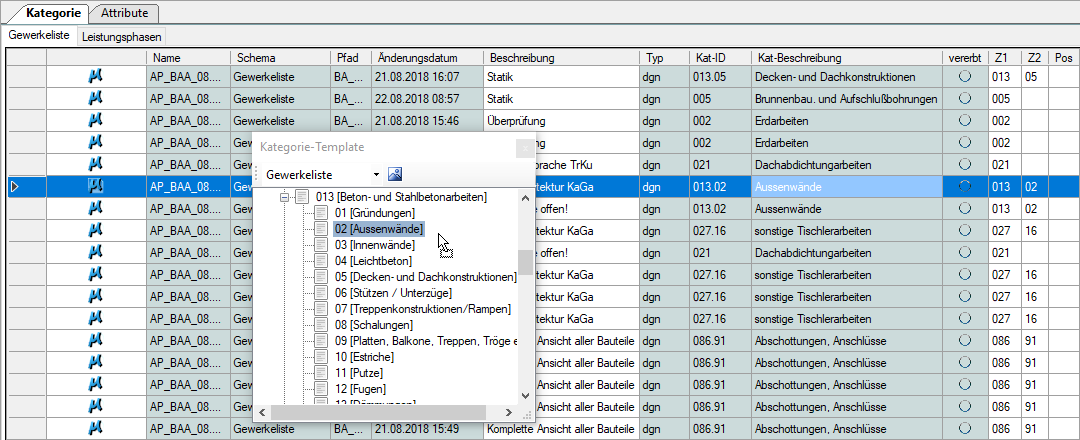Collapse the 013 Beton- und Stahlbetonarbeiten node
Viewport: 1080px width, 440px height.
tap(284, 198)
